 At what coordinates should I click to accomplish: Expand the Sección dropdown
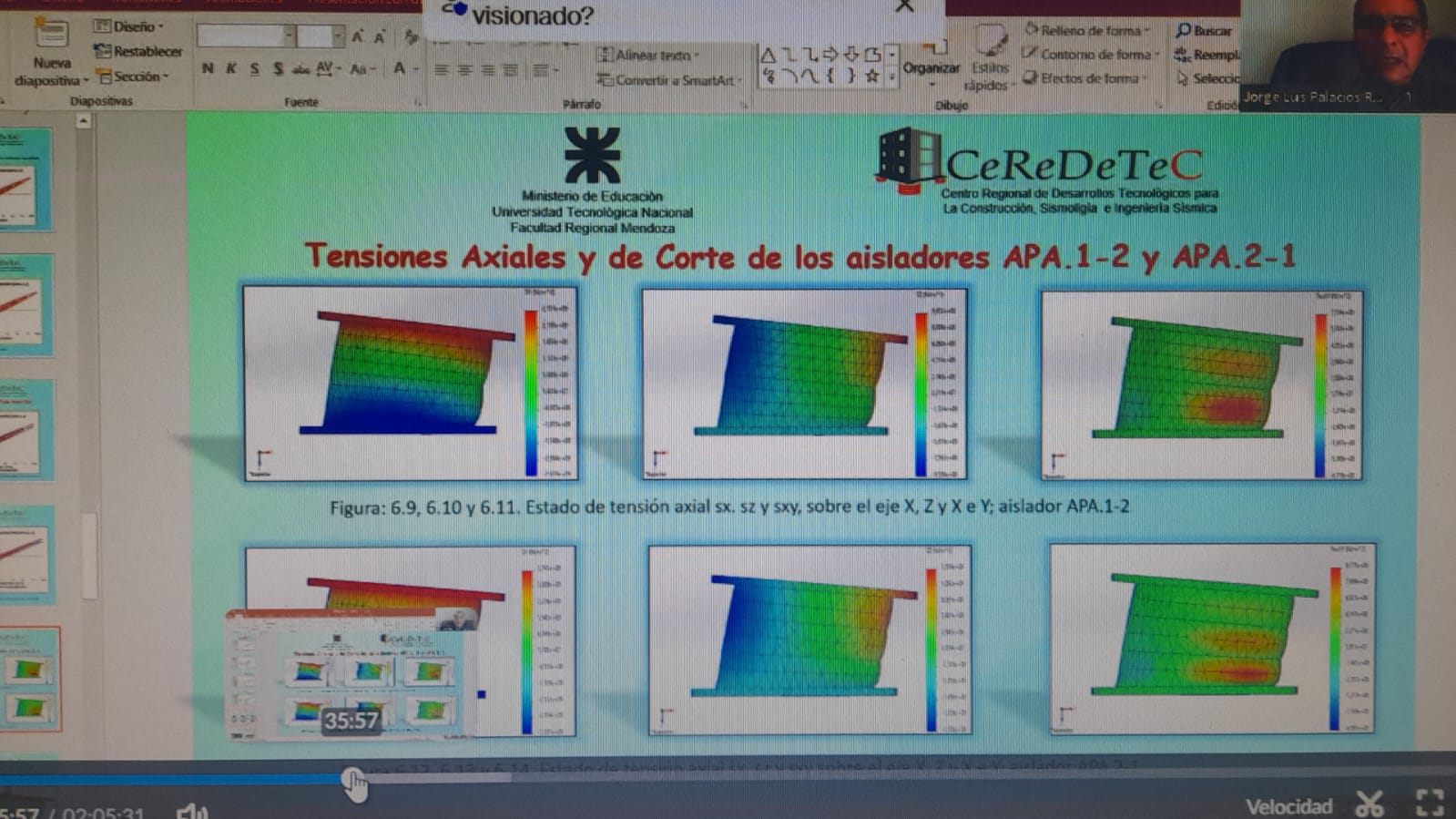[133, 77]
